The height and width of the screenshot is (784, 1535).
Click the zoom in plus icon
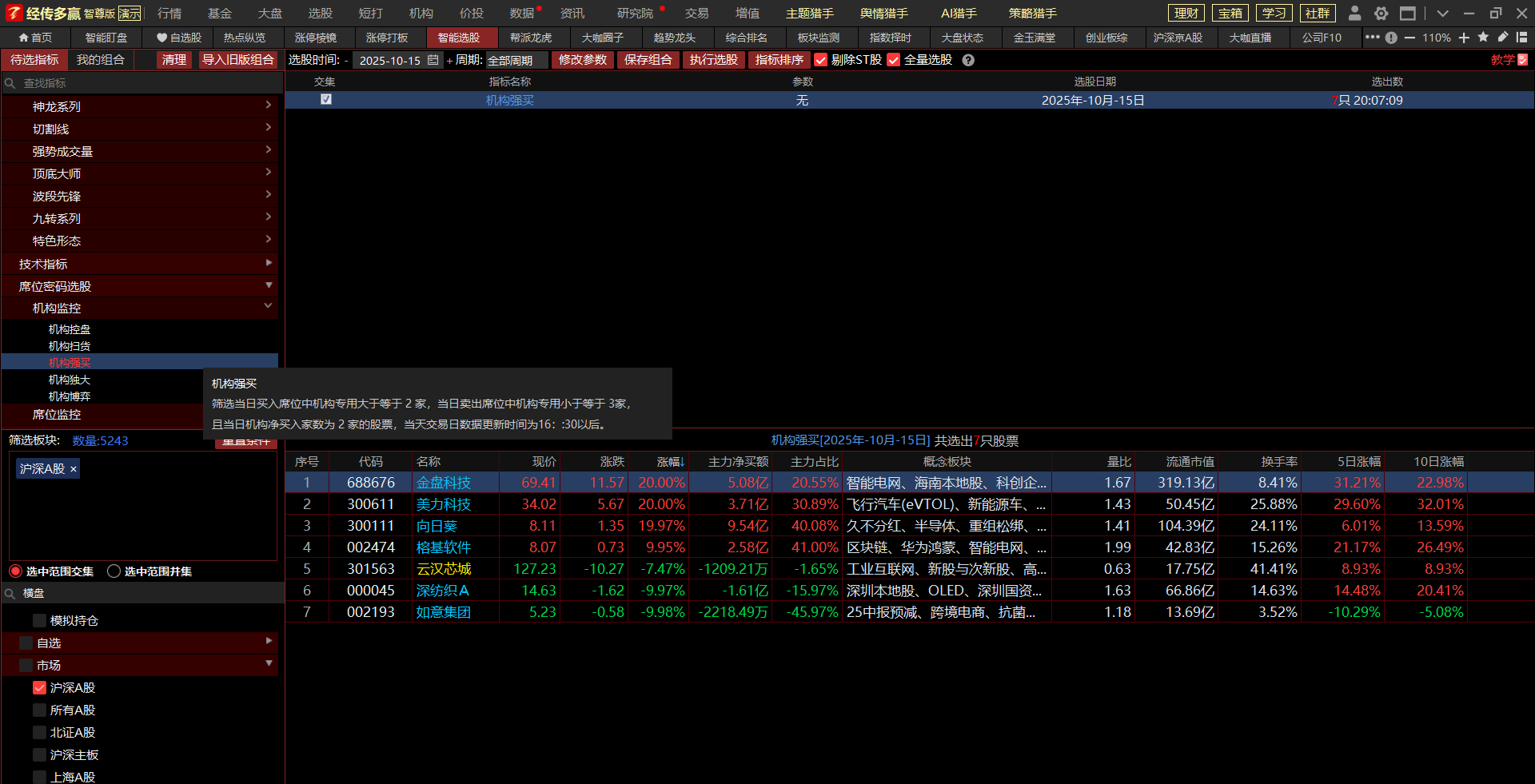(x=1464, y=38)
